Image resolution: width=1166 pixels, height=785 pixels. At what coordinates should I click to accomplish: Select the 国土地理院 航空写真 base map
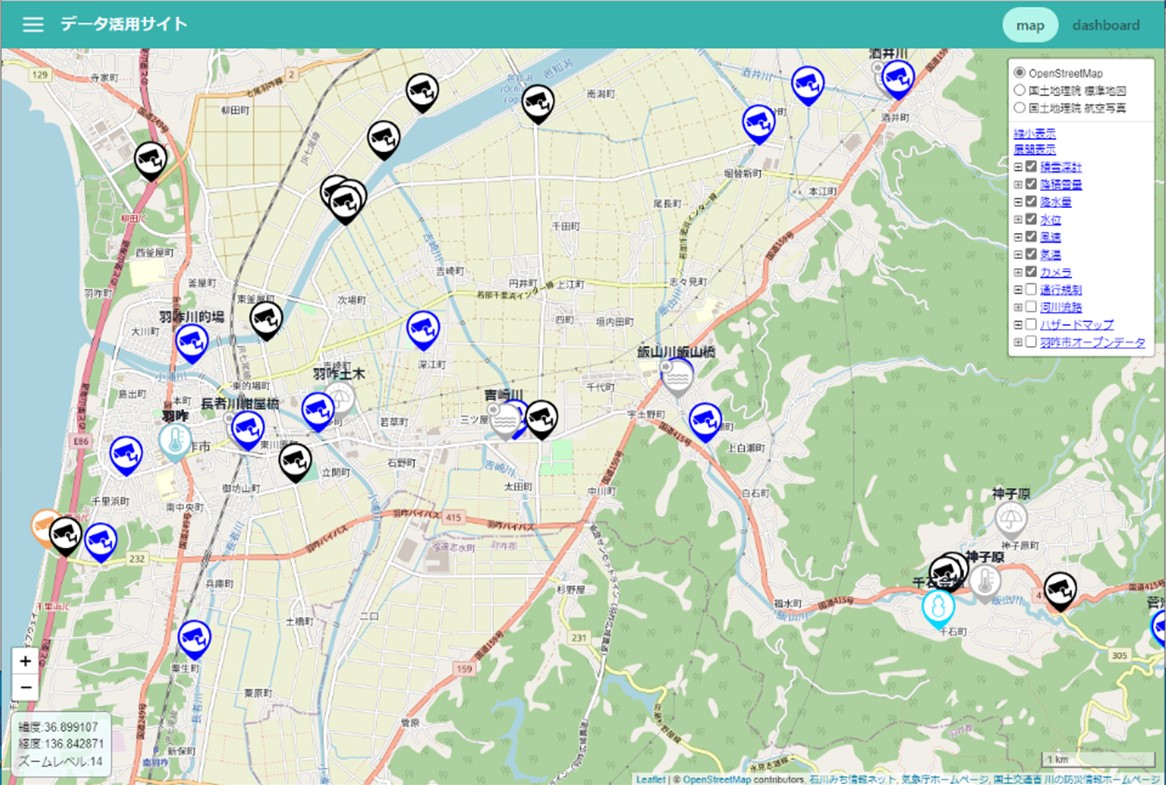point(1020,107)
